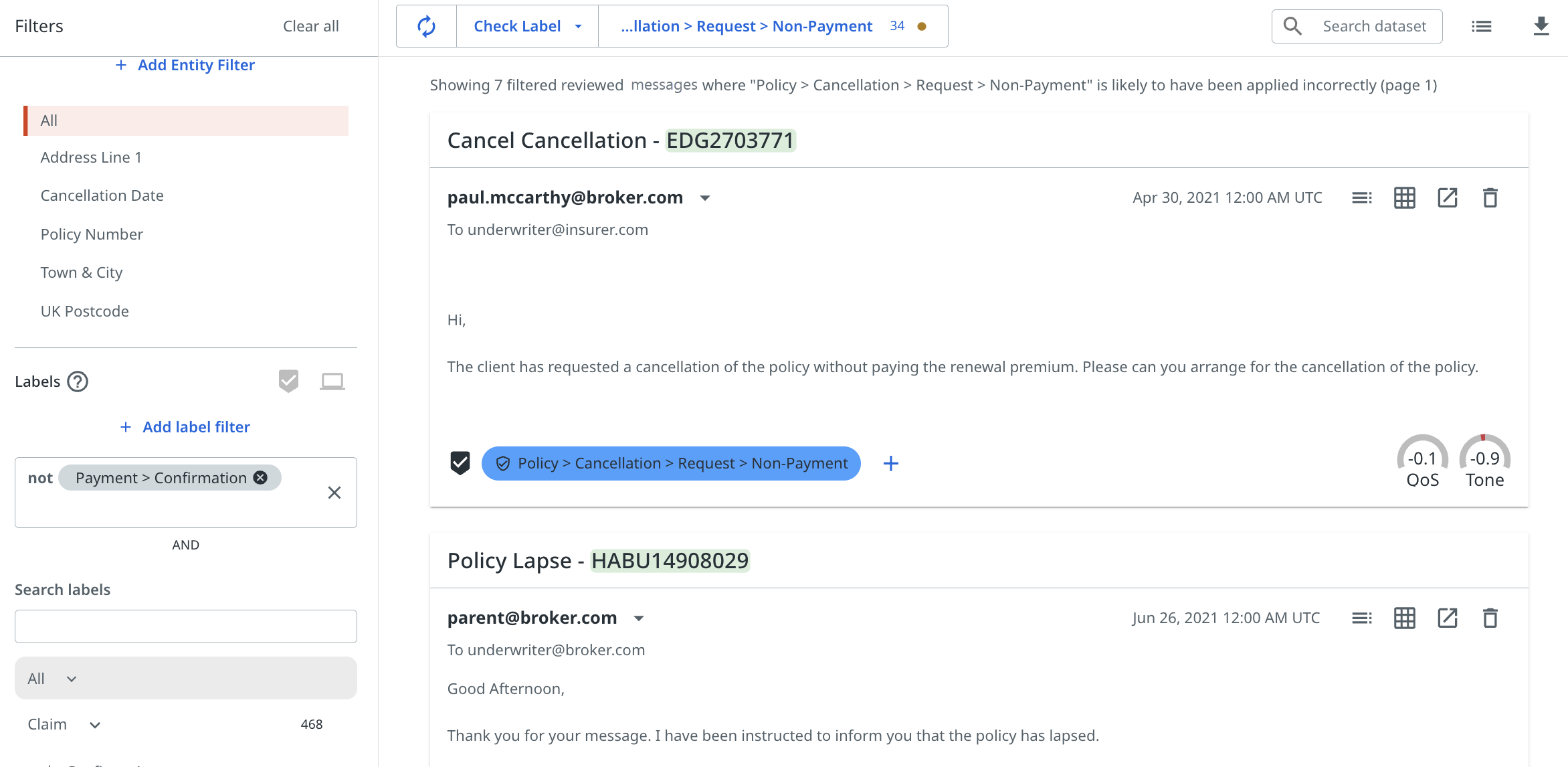Image resolution: width=1568 pixels, height=767 pixels.
Task: Open first message in new window icon
Action: [1447, 198]
